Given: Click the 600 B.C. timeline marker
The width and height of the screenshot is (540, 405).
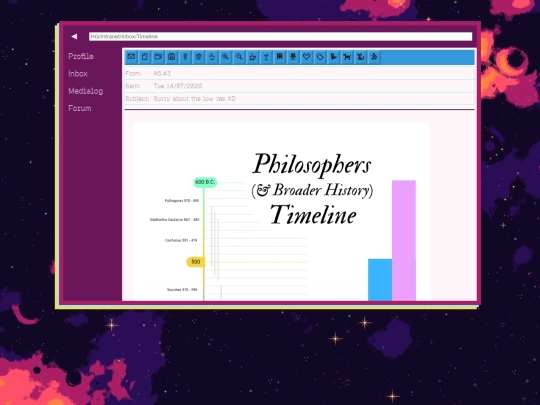Looking at the screenshot, I should [205, 182].
